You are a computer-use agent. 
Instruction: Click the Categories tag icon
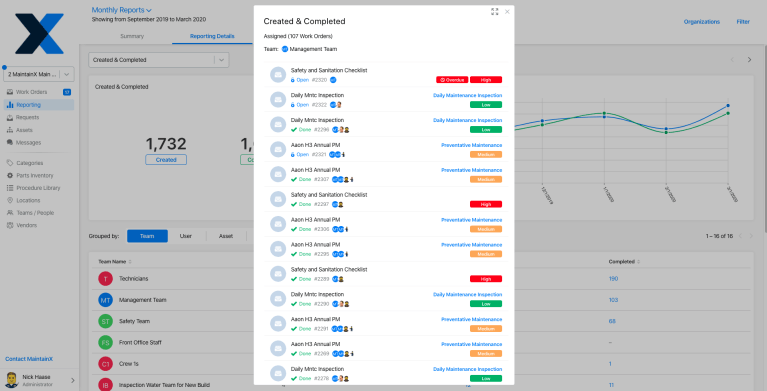[x=10, y=163]
